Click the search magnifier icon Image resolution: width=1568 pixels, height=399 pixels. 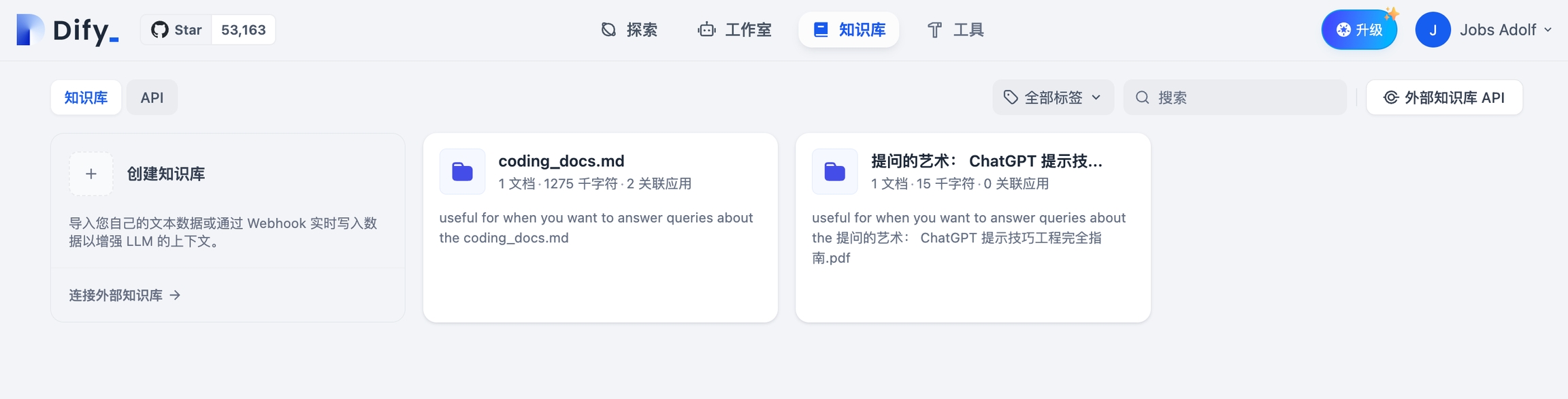pyautogui.click(x=1143, y=97)
